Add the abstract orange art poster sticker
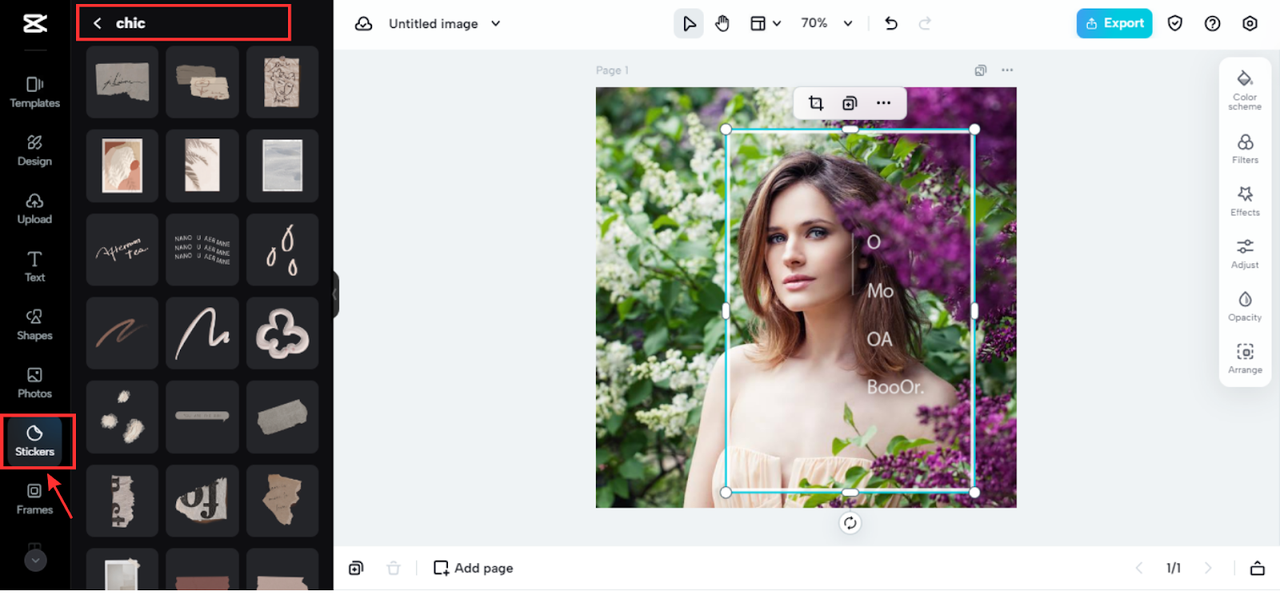Viewport: 1280px width, 595px height. (122, 165)
